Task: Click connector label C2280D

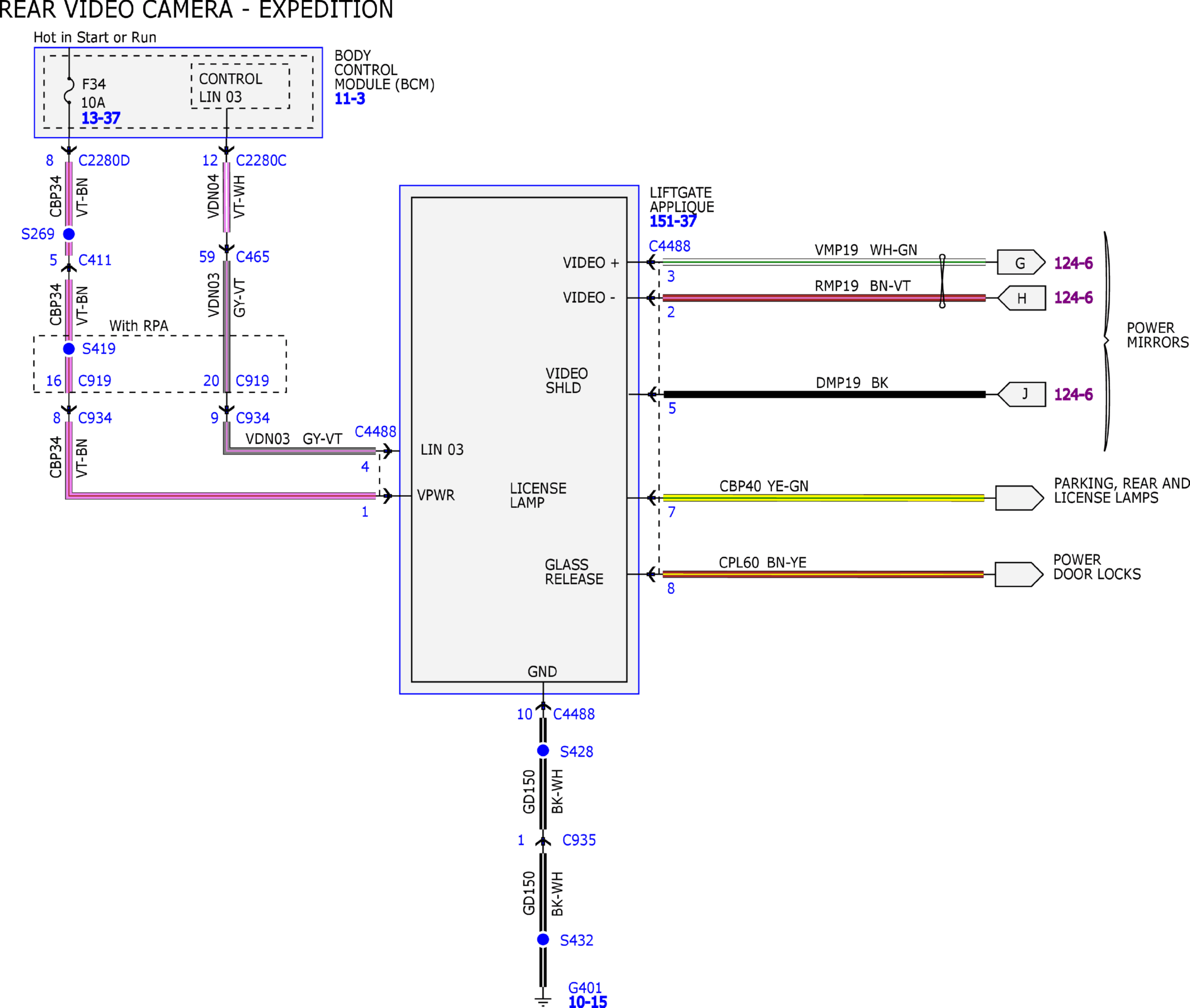Action: coord(104,160)
